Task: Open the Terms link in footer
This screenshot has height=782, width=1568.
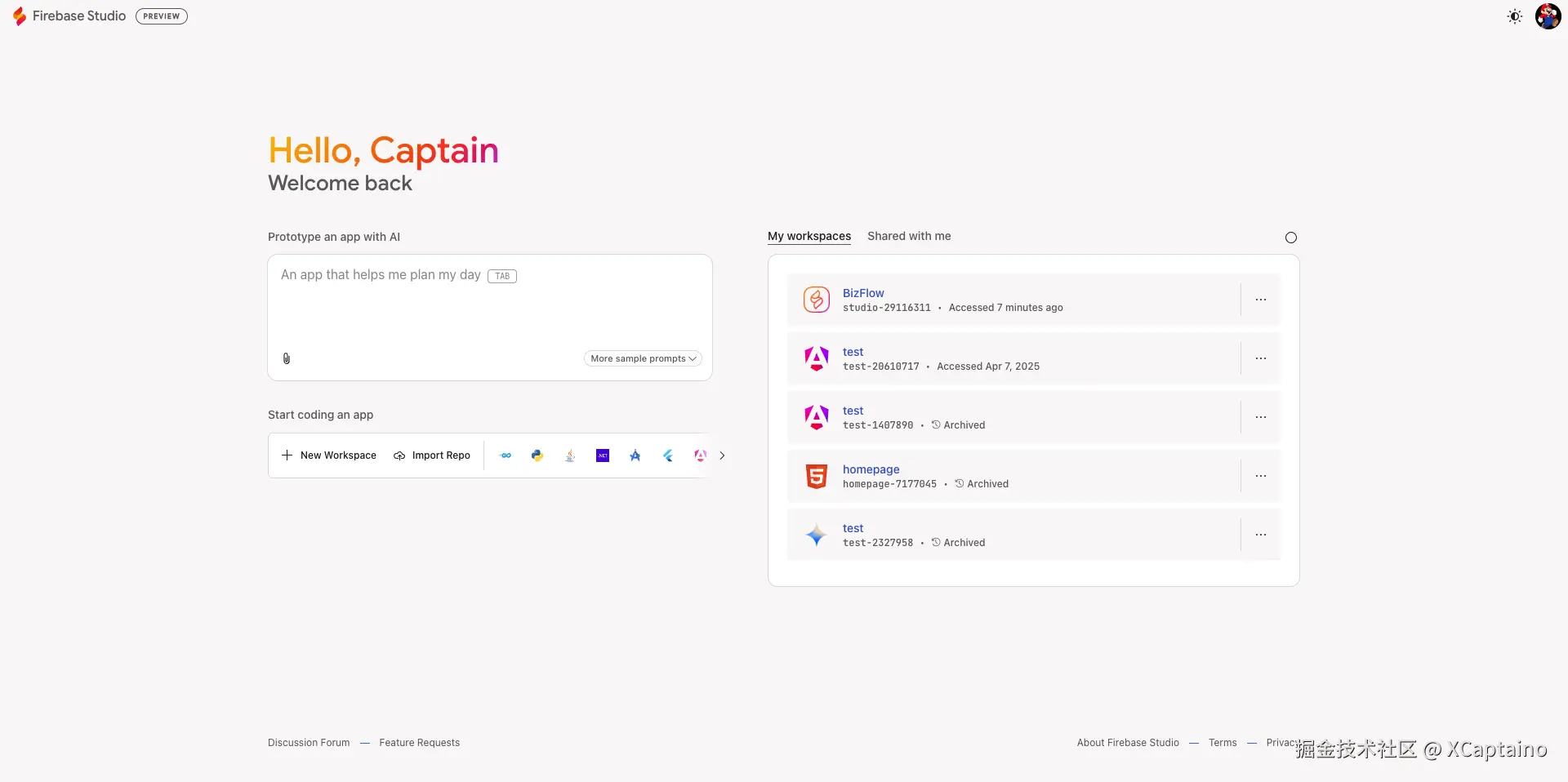Action: click(x=1223, y=743)
